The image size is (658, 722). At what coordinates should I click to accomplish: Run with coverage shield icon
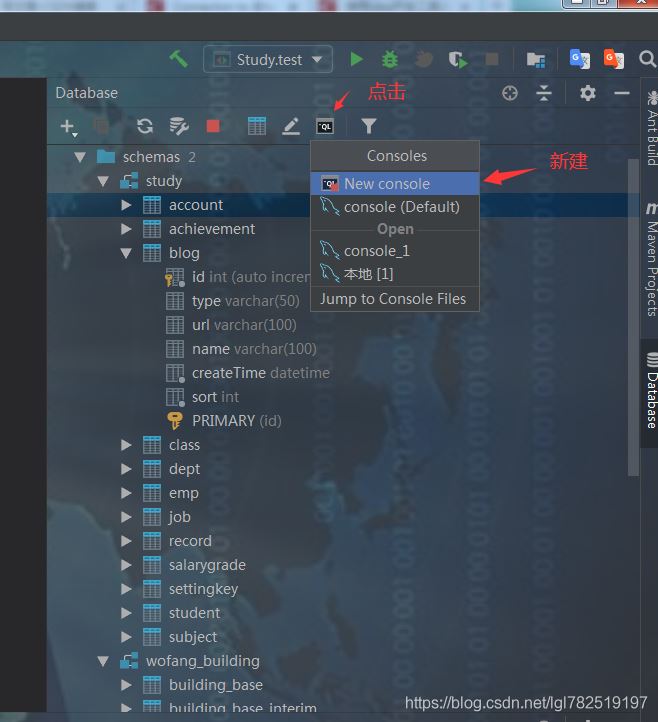coord(458,59)
